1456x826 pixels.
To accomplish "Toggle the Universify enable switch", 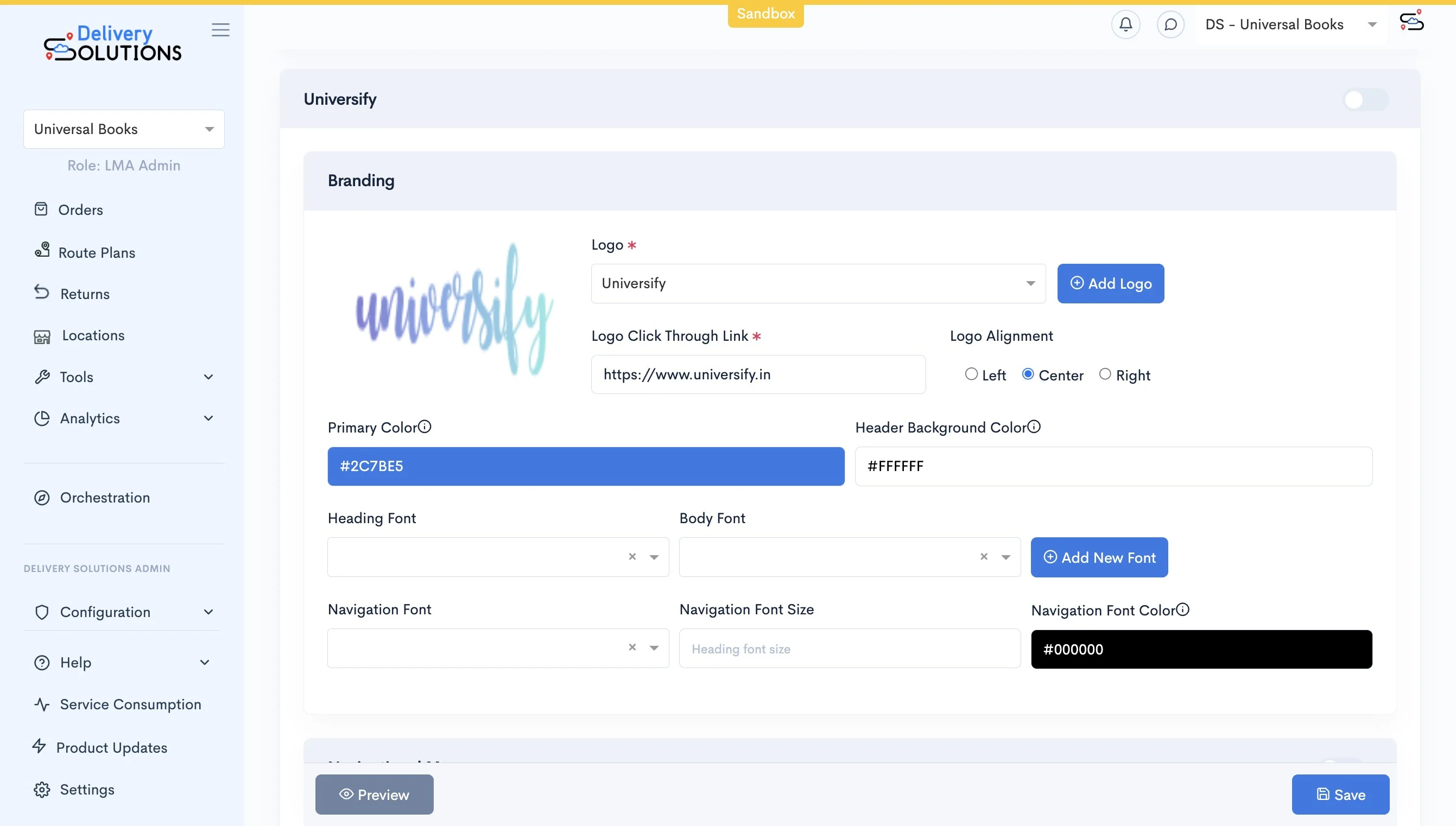I will pos(1365,100).
